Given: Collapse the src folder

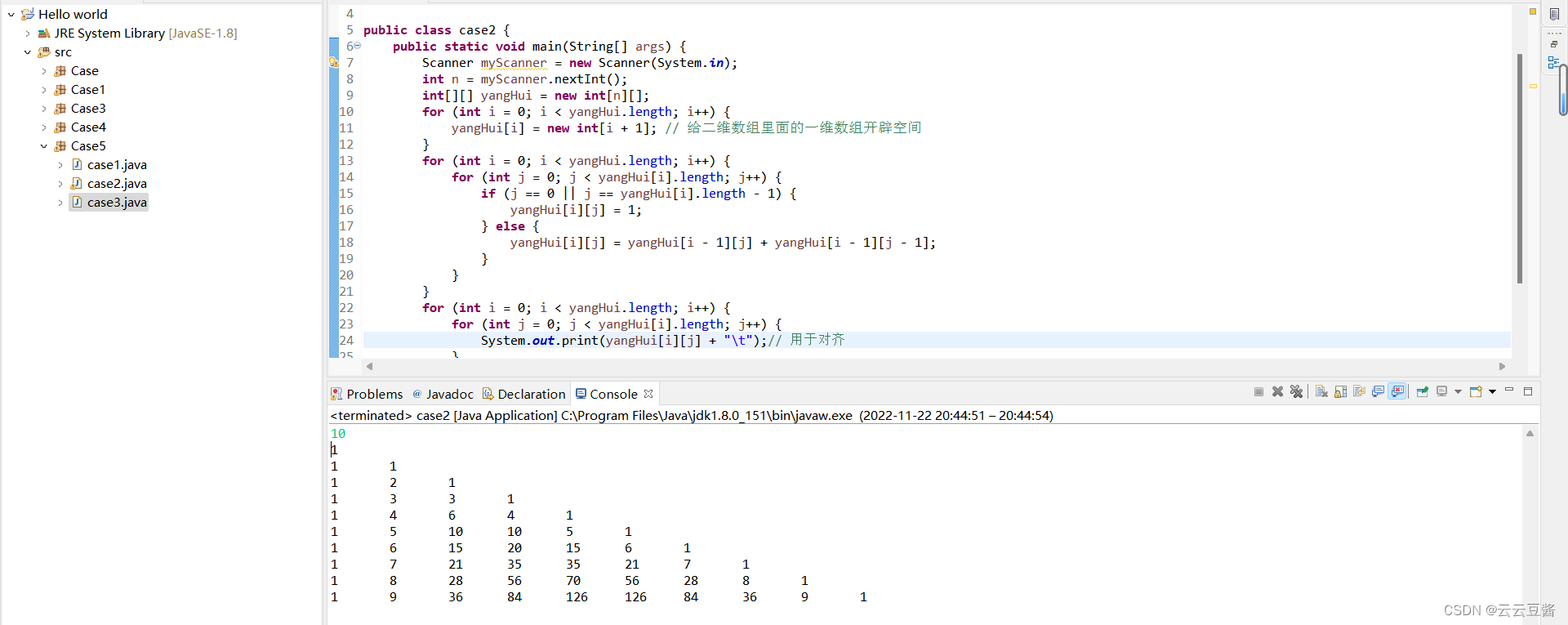Looking at the screenshot, I should pos(28,52).
